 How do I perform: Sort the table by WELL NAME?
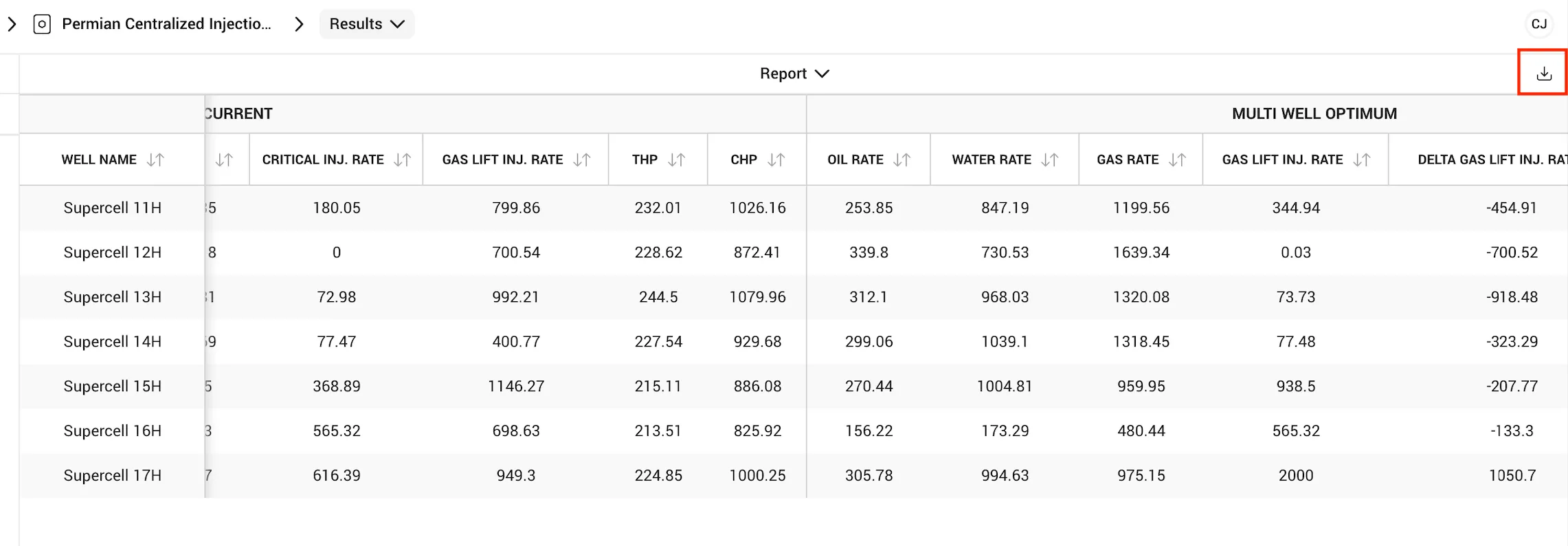click(x=155, y=160)
